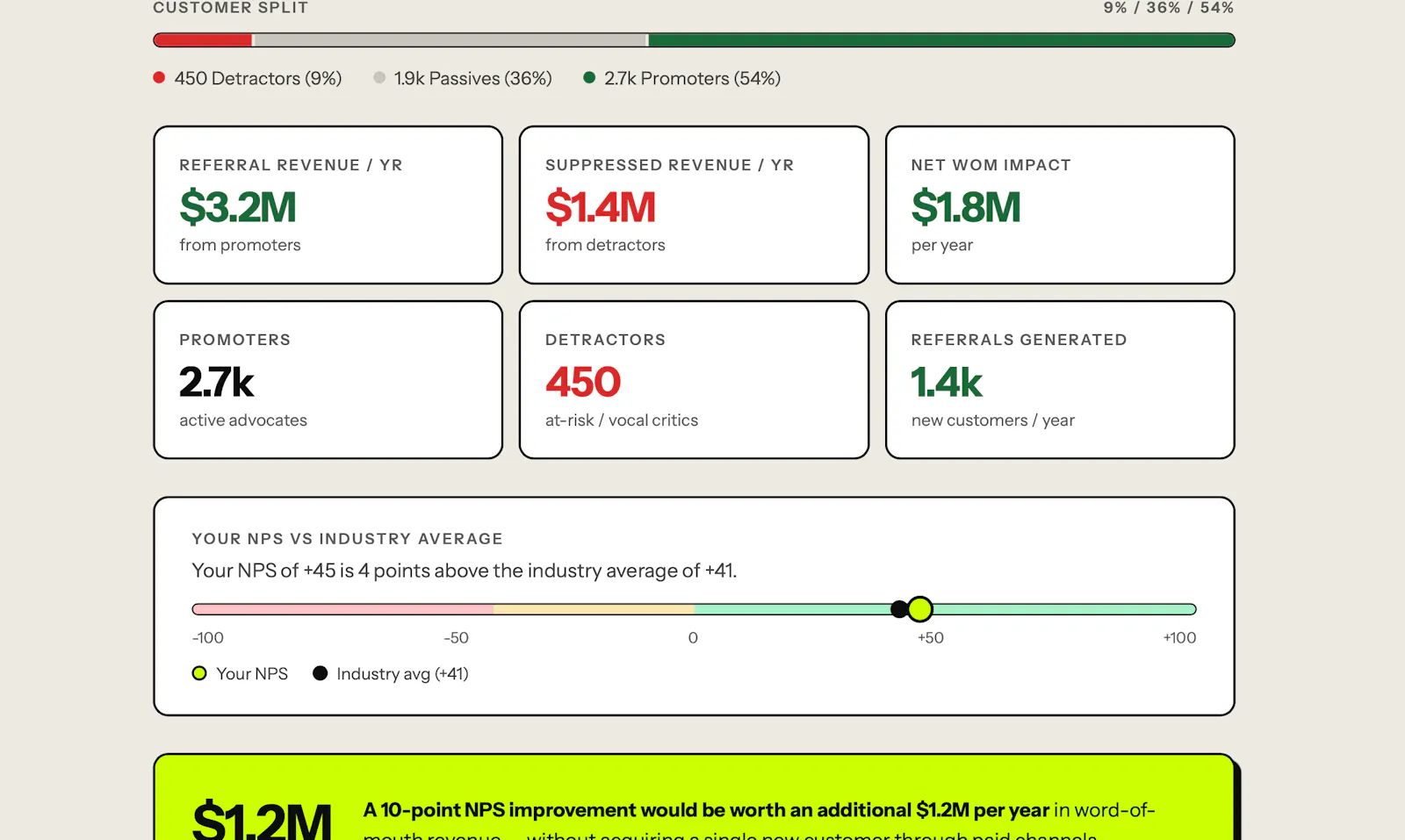Click the "new customers / year" caption
The width and height of the screenshot is (1405, 840).
993,420
